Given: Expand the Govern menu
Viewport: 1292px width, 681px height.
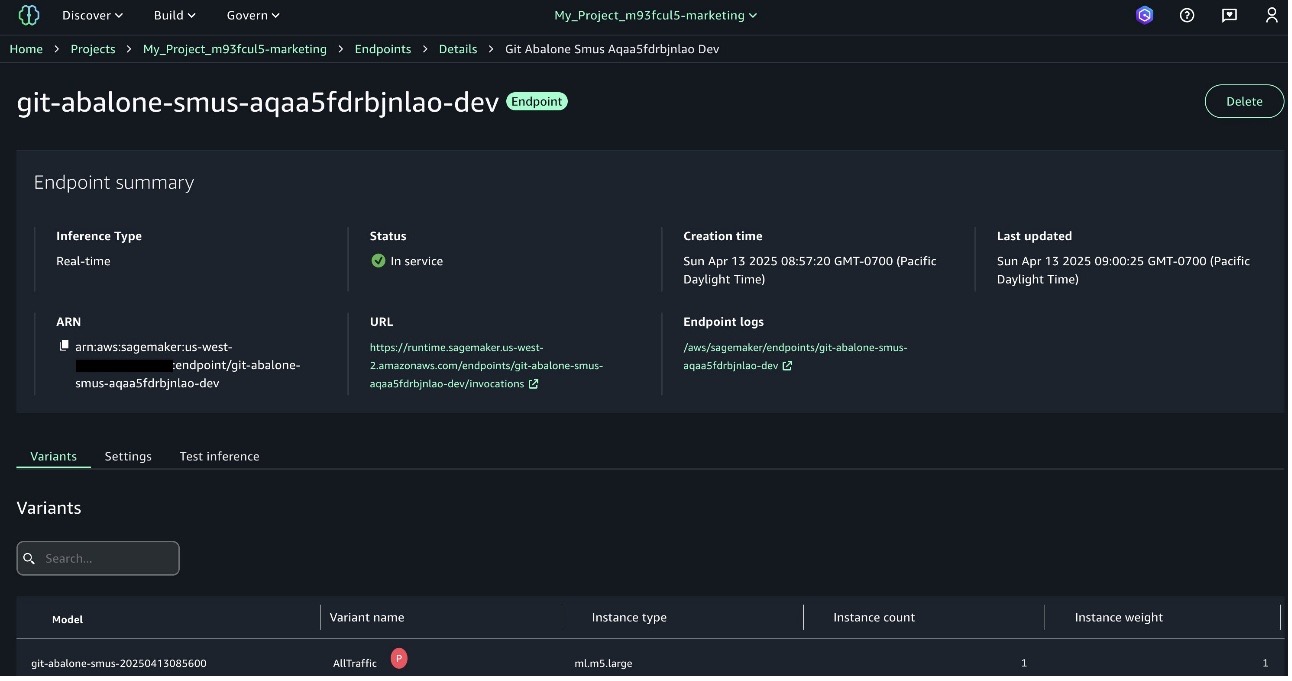Looking at the screenshot, I should point(253,15).
